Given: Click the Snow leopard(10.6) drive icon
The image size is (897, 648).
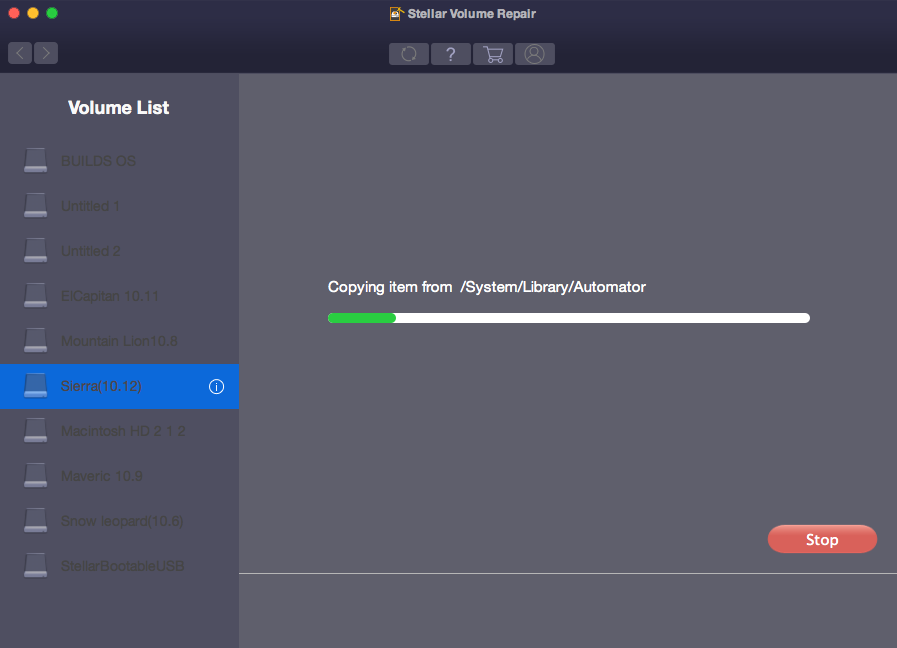Looking at the screenshot, I should click(x=35, y=520).
